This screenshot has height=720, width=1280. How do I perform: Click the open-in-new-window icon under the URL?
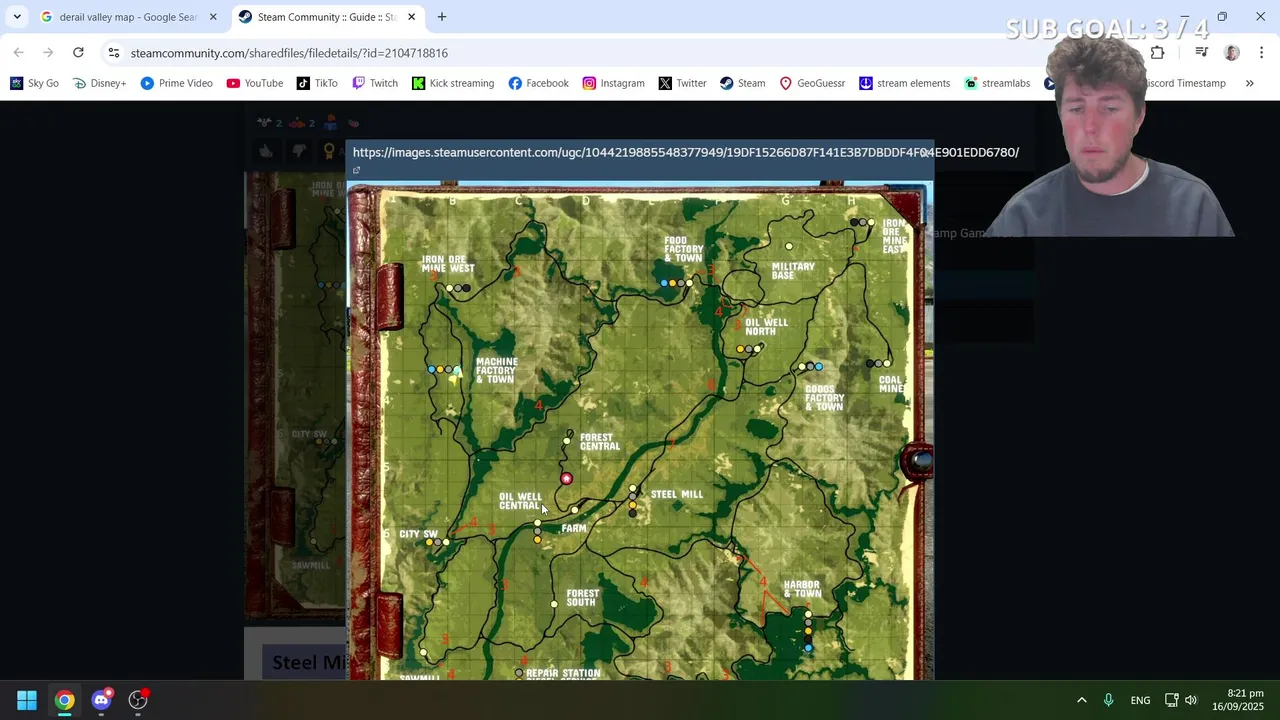[x=356, y=170]
